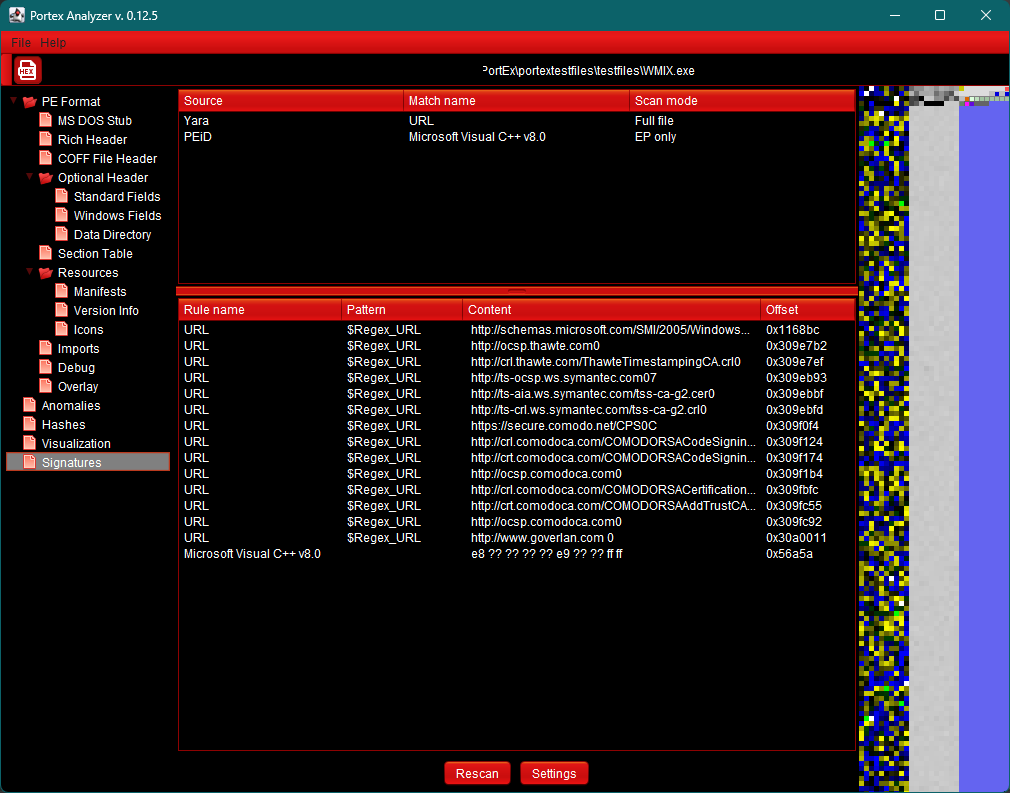Click the Icons node file icon

61,330
